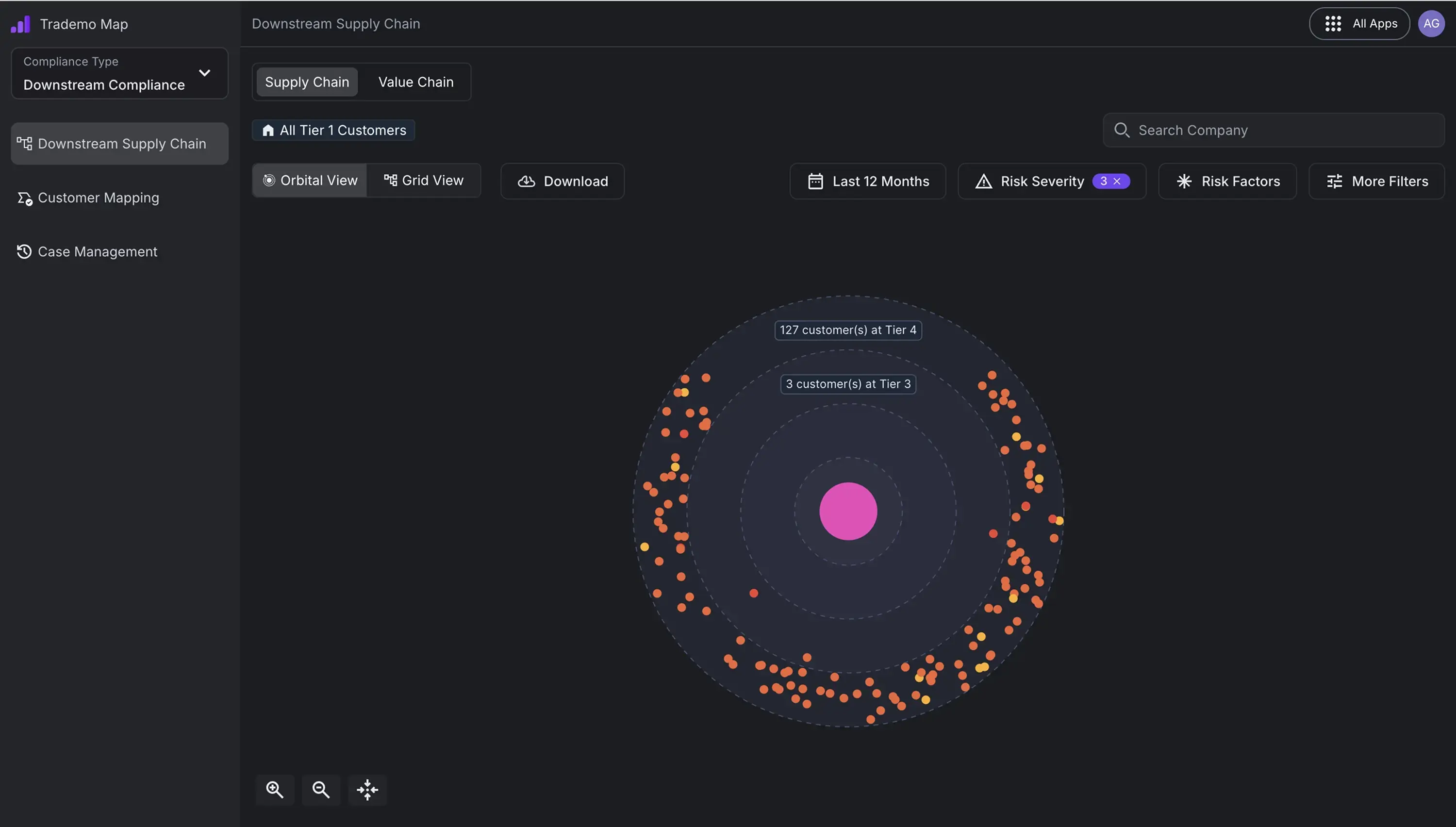Viewport: 1456px width, 827px height.
Task: Clear the Risk Severity filter badge
Action: 1117,181
